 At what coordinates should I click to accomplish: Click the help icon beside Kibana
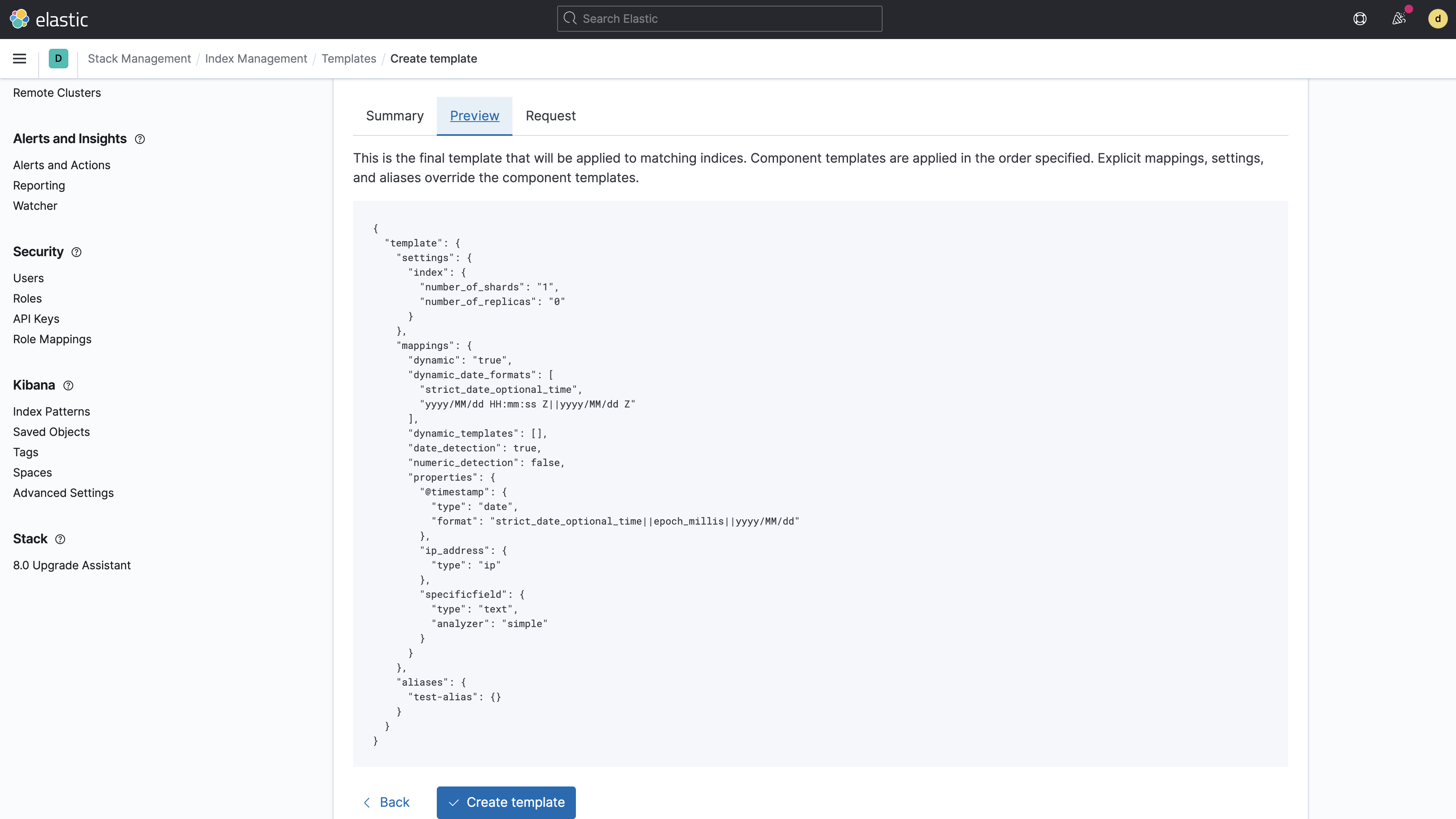pyautogui.click(x=68, y=386)
